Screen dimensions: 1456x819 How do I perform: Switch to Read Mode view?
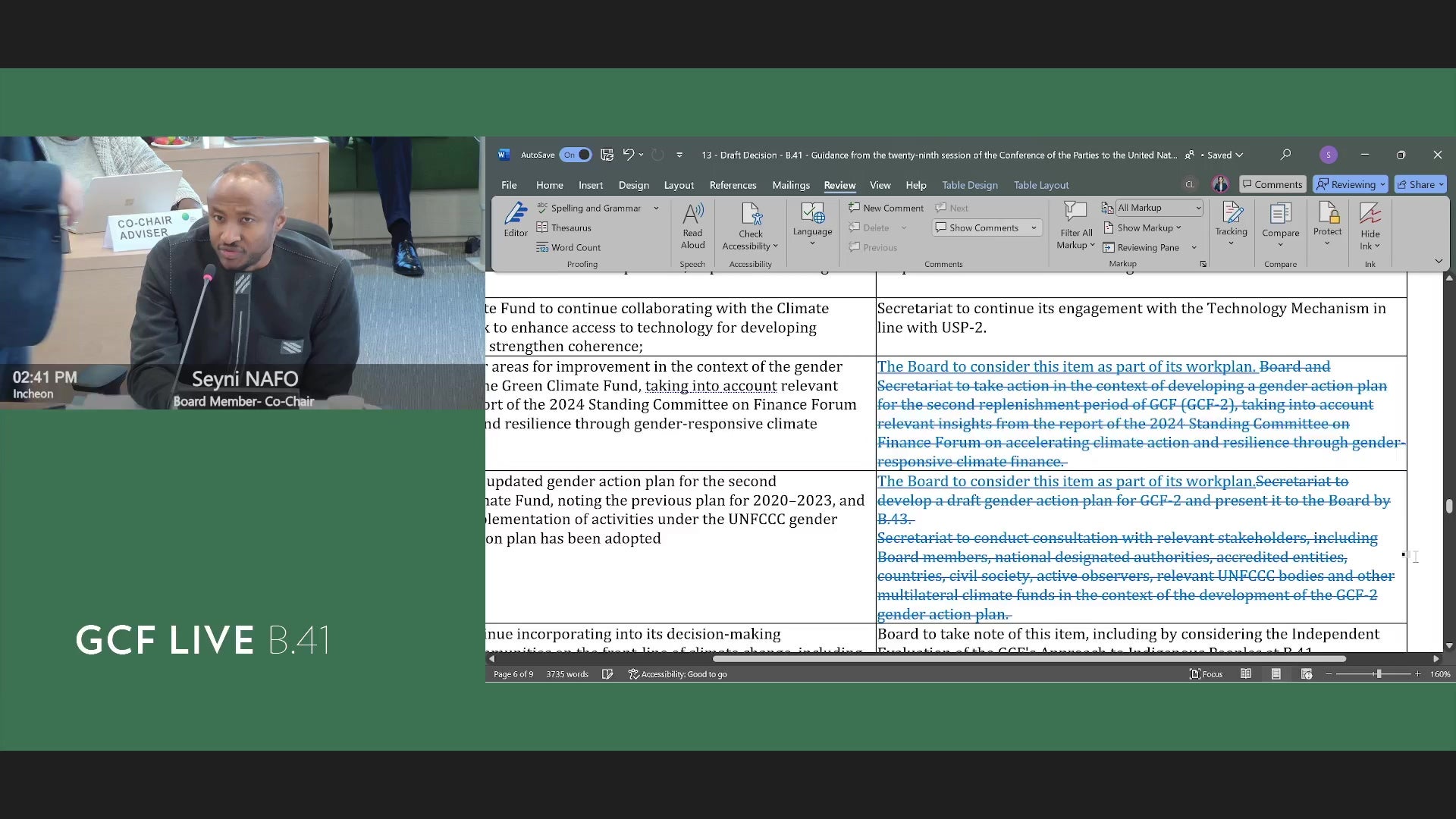click(1246, 674)
